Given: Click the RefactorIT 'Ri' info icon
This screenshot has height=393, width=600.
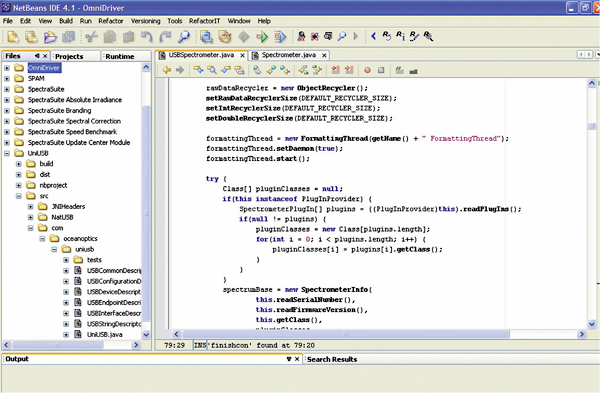Looking at the screenshot, I should pos(400,36).
